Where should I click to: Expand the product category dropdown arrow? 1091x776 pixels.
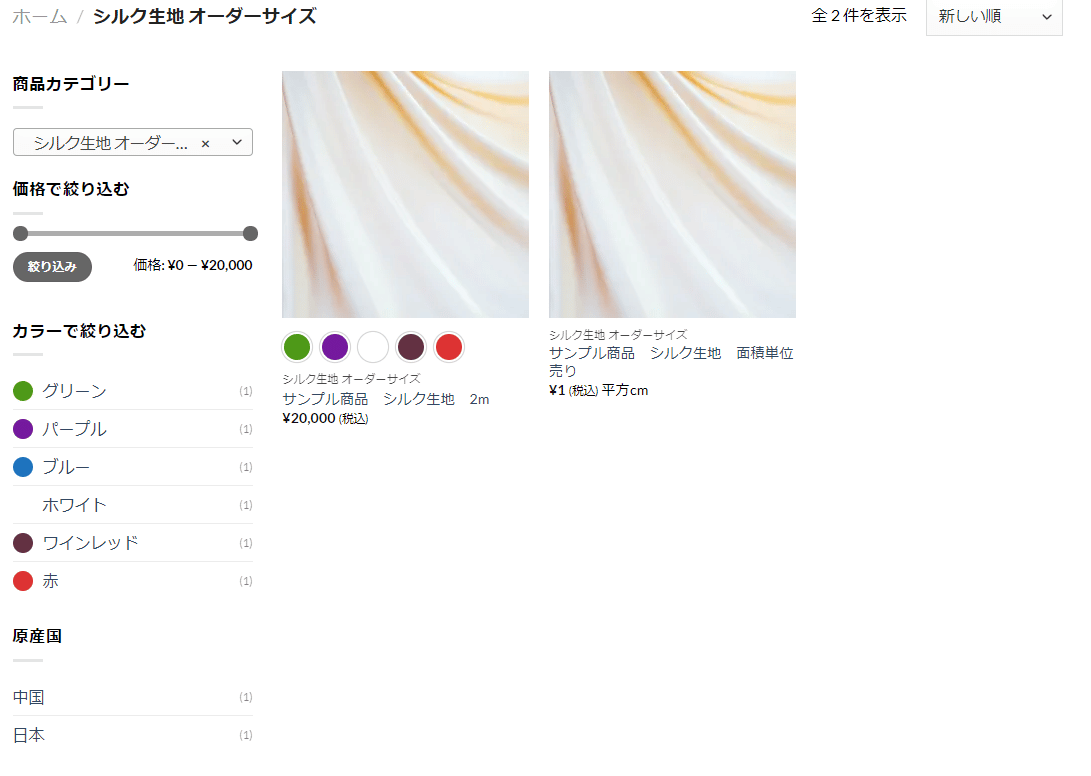tap(237, 142)
